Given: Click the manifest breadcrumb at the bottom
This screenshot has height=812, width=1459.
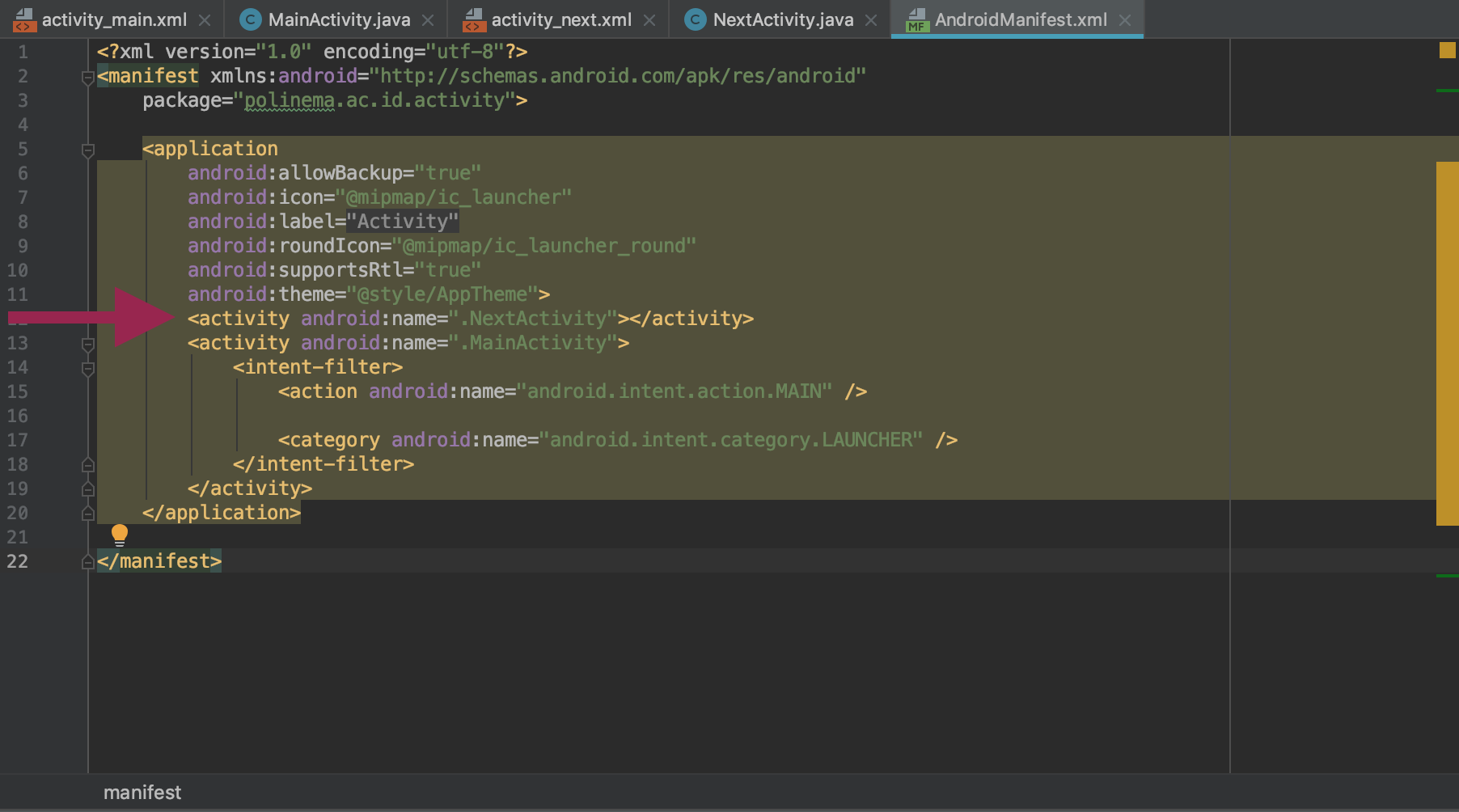Looking at the screenshot, I should pyautogui.click(x=142, y=793).
